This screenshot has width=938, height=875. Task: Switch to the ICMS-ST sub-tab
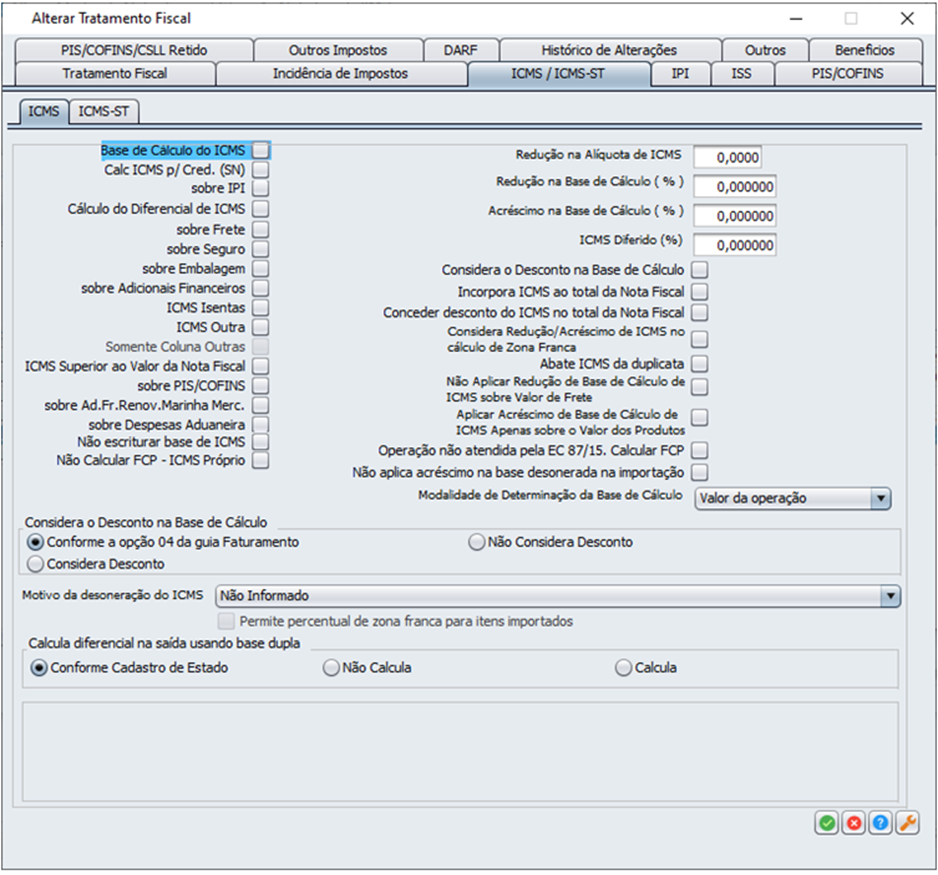104,111
